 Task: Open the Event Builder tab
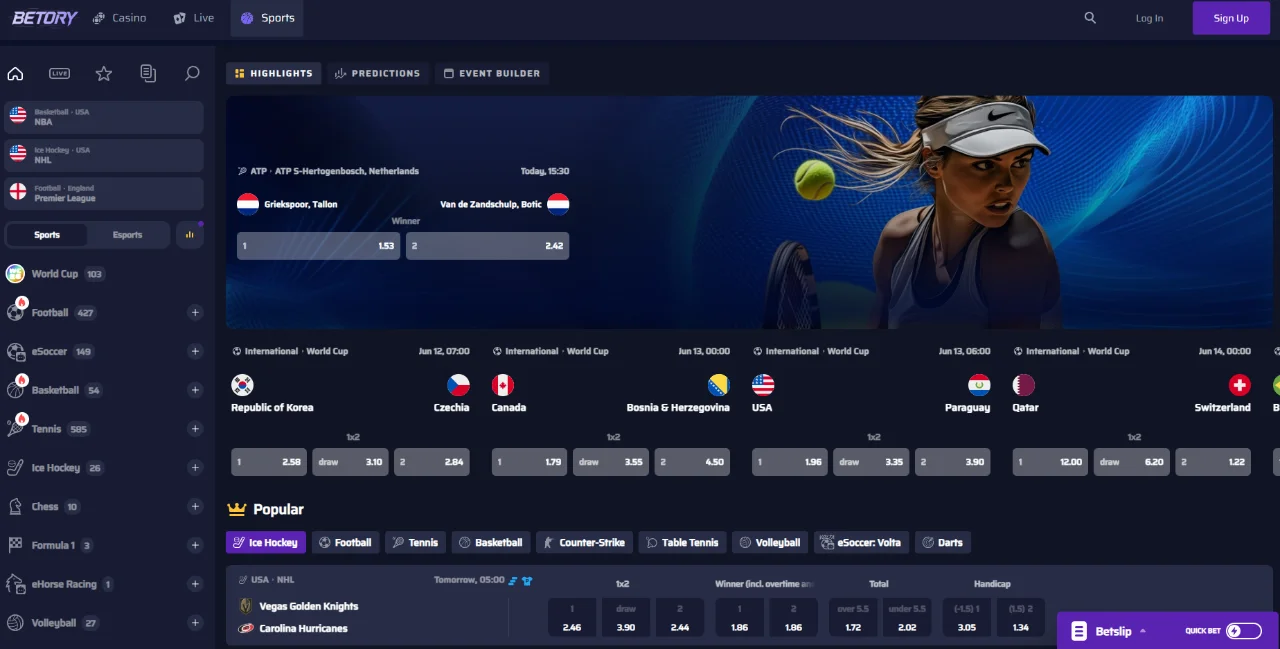click(492, 73)
